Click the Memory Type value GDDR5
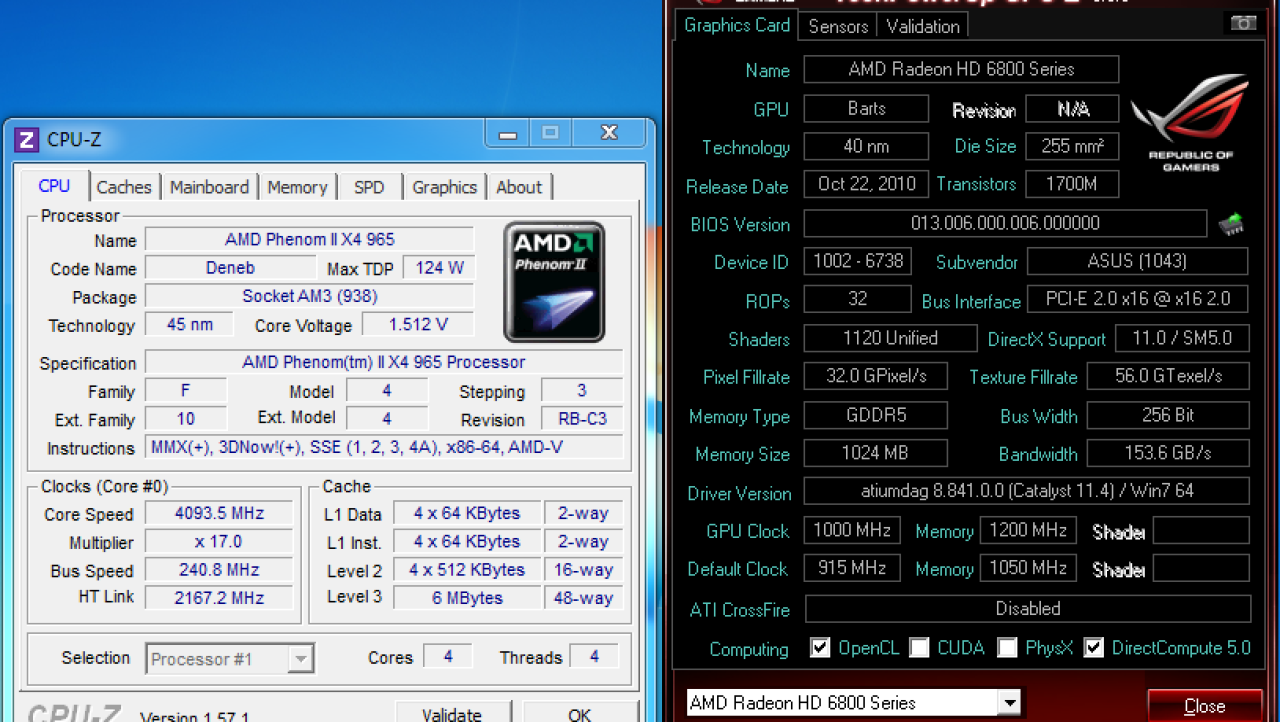Viewport: 1280px width, 722px height. (875, 414)
